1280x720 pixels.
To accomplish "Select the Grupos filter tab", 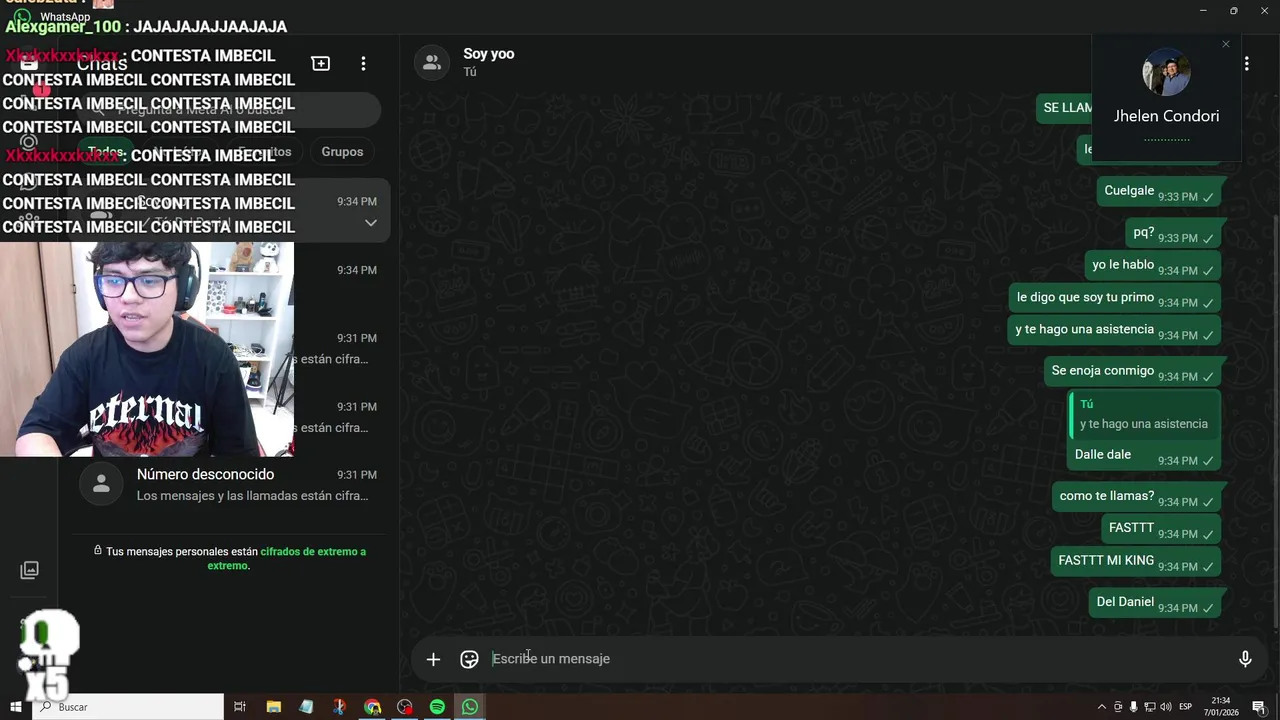I will [x=342, y=152].
